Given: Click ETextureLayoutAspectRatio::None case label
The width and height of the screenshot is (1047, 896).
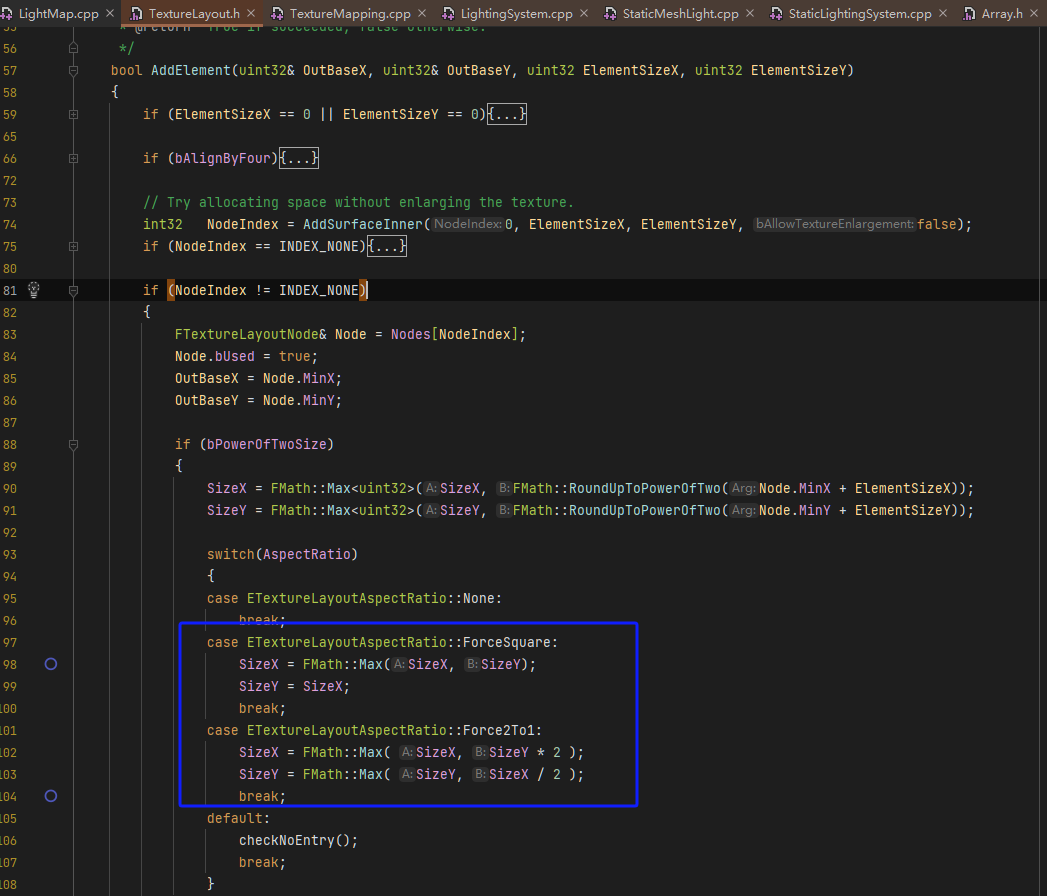Looking at the screenshot, I should [x=374, y=599].
